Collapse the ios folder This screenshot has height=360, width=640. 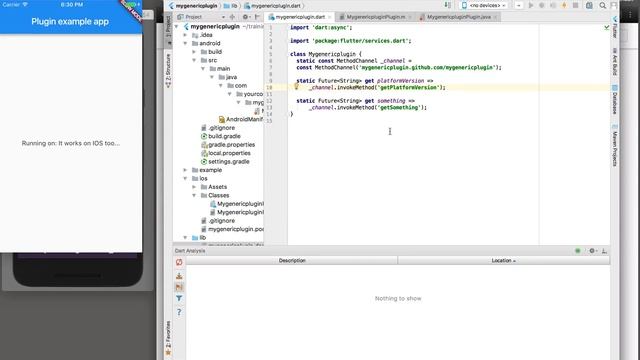point(186,179)
